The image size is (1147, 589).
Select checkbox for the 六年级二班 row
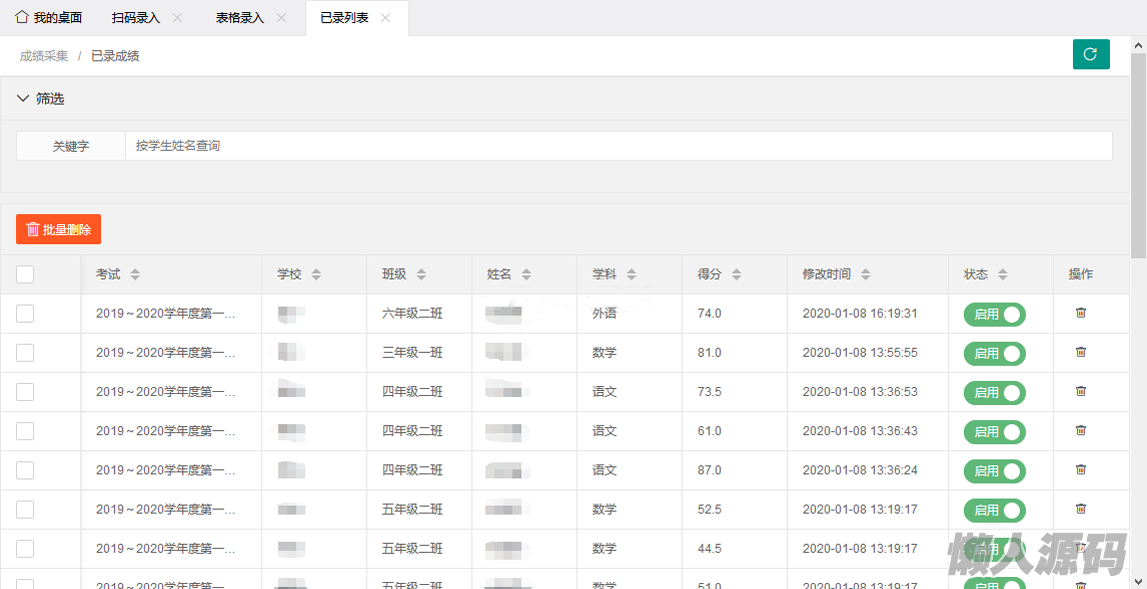point(25,314)
